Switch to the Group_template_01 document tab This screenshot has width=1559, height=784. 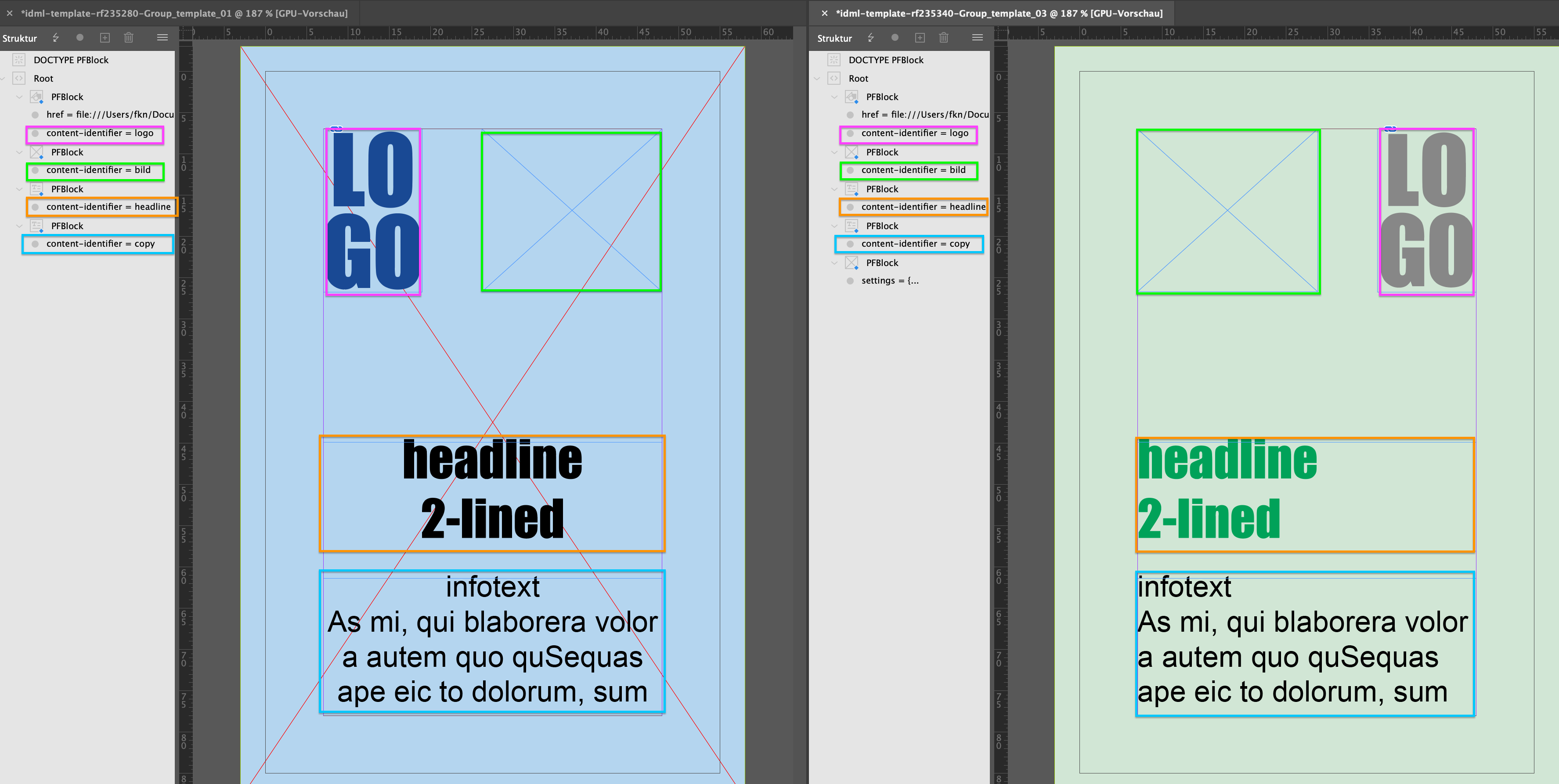181,13
